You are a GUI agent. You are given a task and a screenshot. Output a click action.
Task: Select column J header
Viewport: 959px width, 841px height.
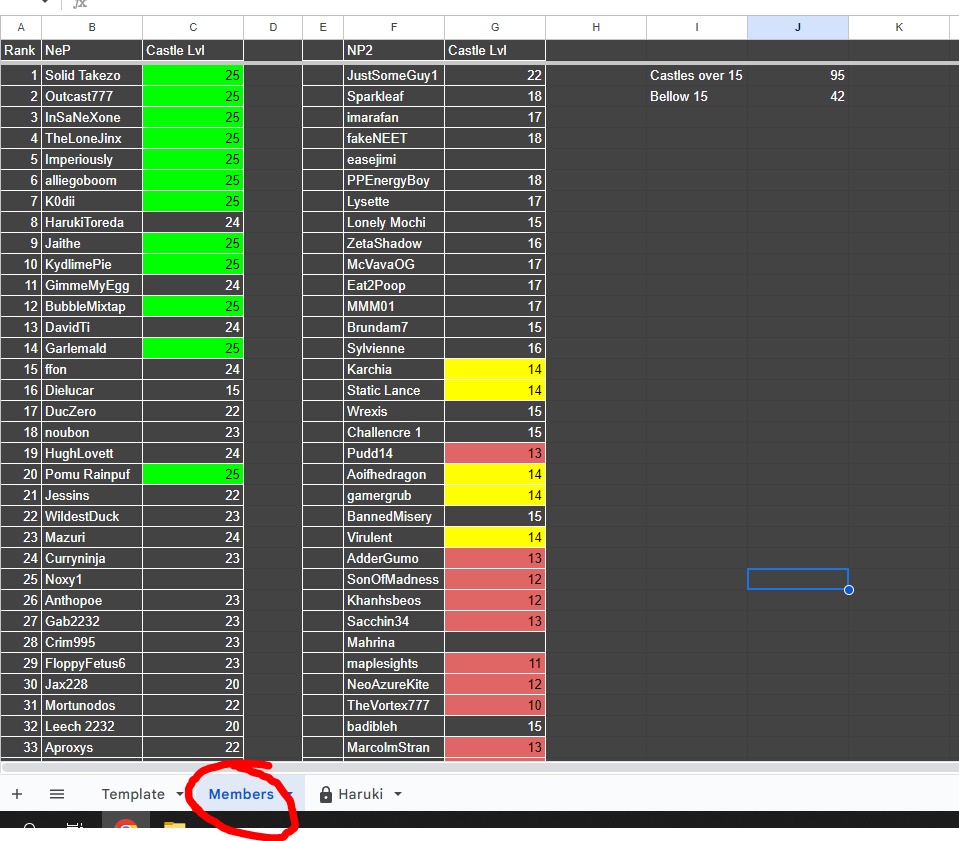point(798,28)
